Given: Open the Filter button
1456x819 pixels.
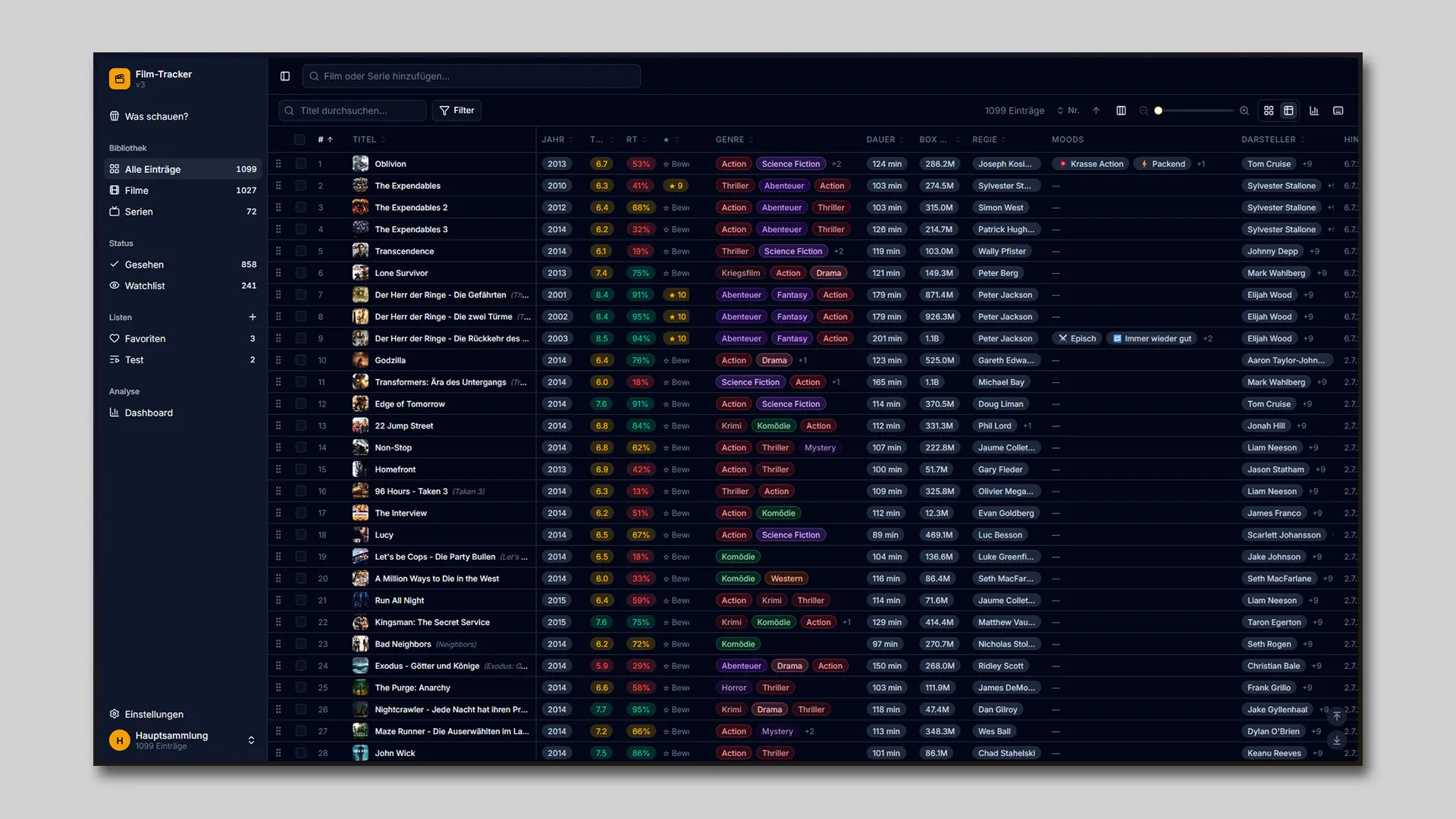Looking at the screenshot, I should [457, 111].
